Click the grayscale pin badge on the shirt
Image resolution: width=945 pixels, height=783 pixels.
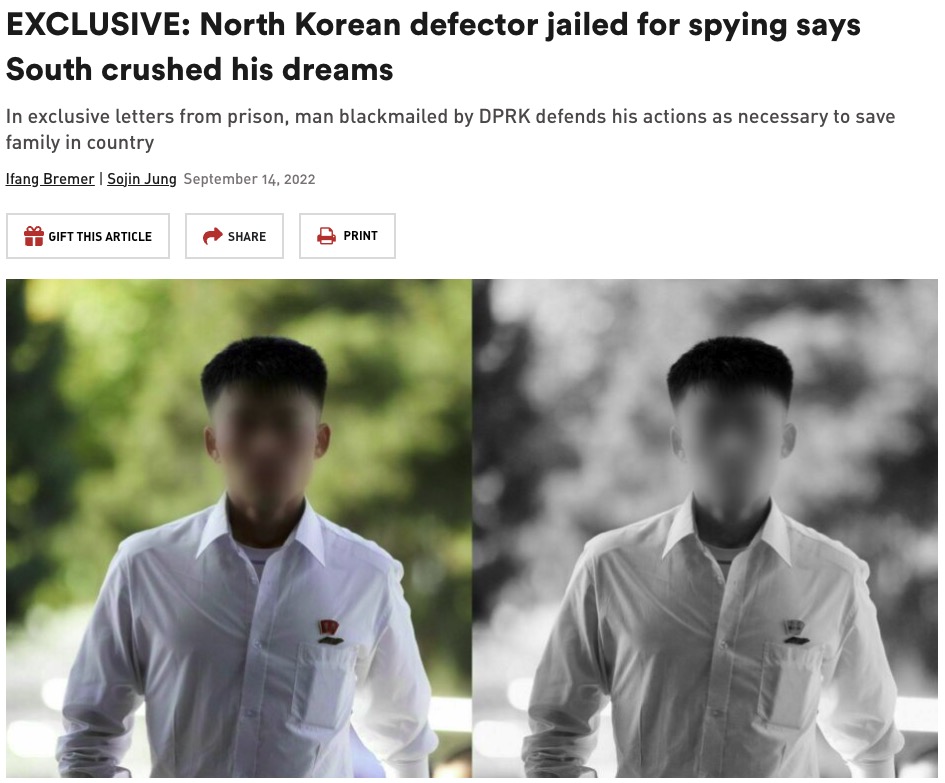[x=795, y=631]
